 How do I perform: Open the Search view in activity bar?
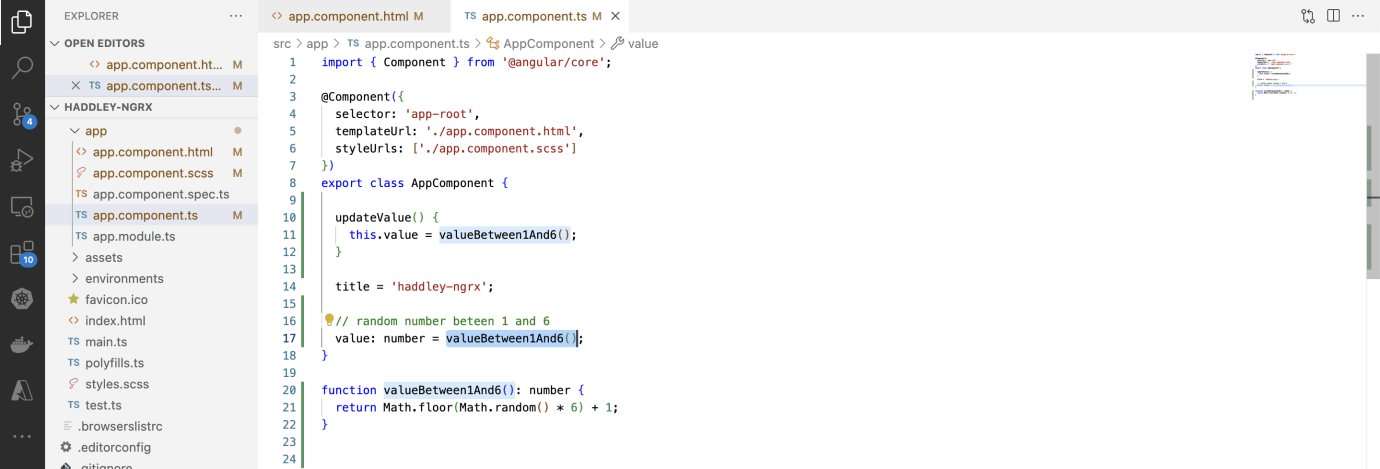coord(22,68)
